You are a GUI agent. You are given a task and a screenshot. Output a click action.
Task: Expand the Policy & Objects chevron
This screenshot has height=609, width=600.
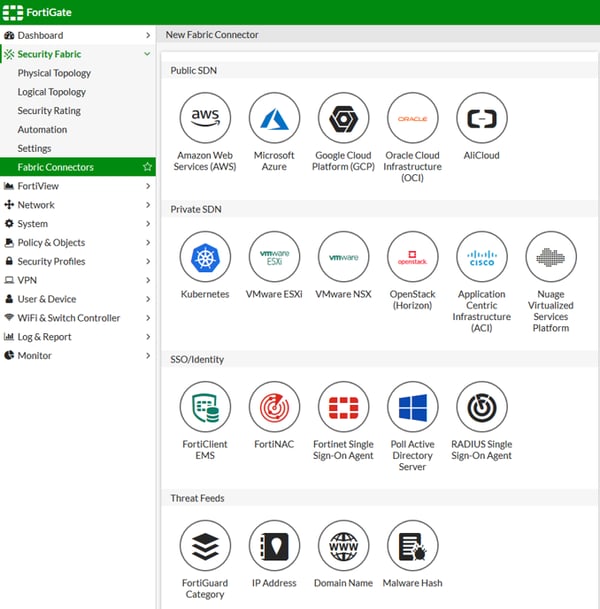coord(148,242)
